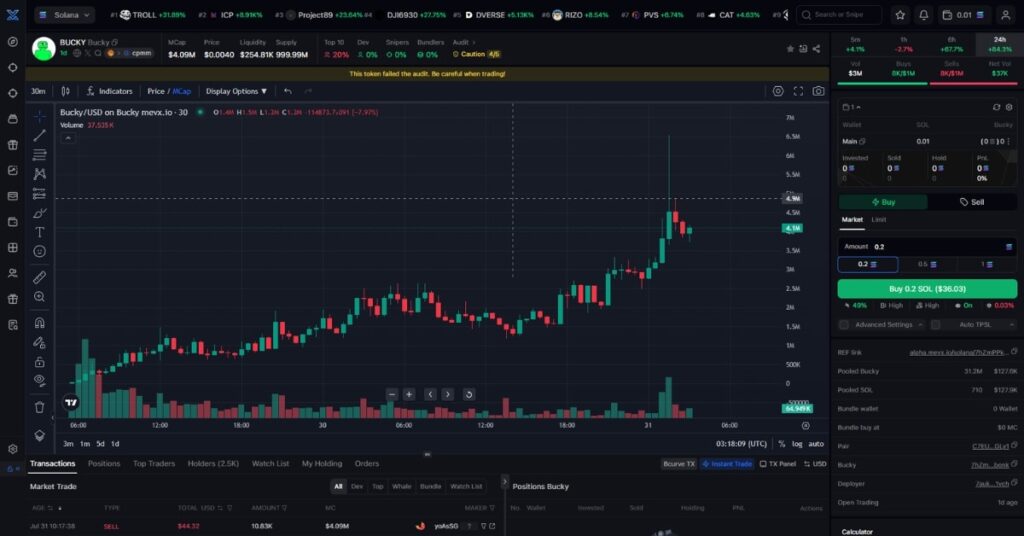Collapse the Positions Bucky side panel arrow

[x=504, y=482]
